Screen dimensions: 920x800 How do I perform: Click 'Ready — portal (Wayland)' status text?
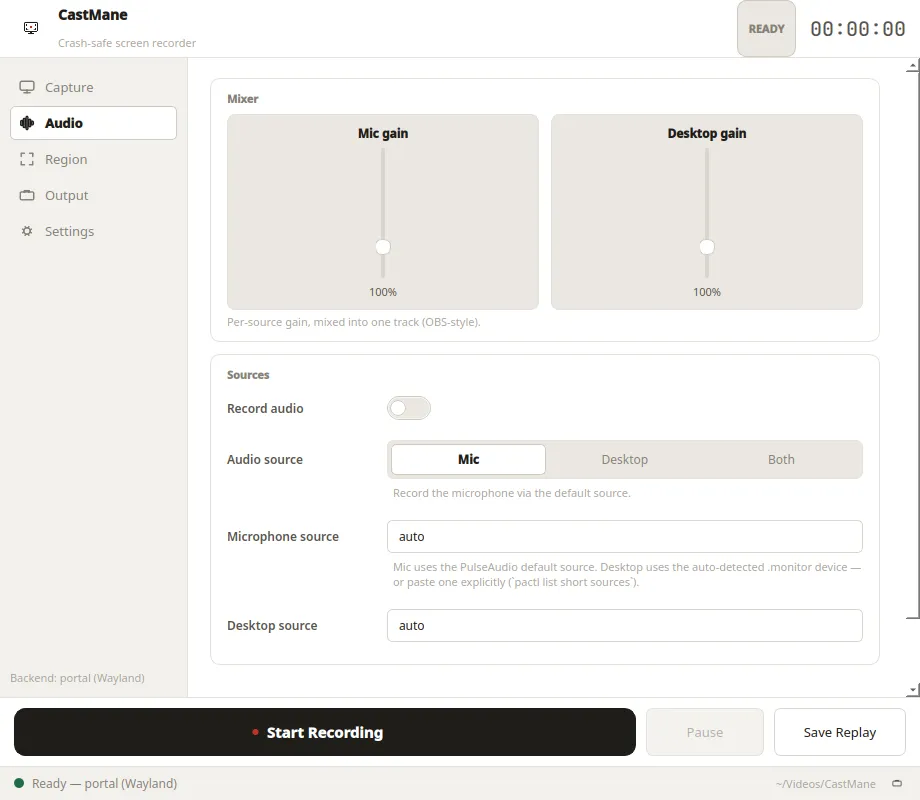click(104, 784)
